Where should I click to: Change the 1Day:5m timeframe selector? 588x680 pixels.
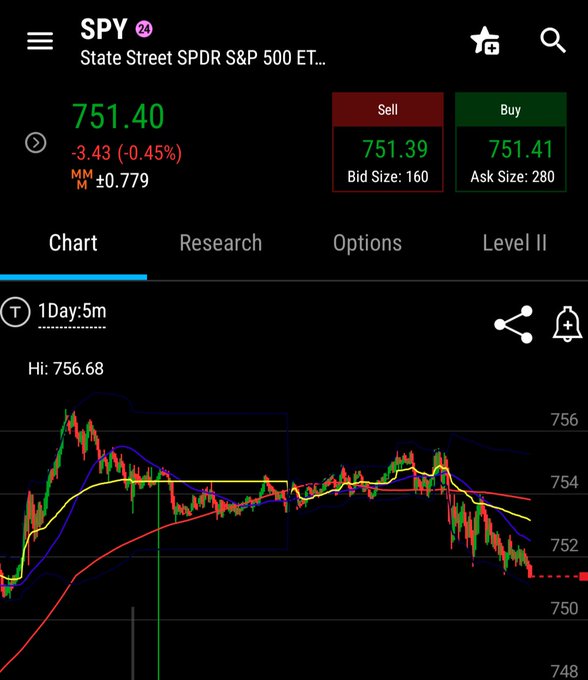click(x=72, y=311)
